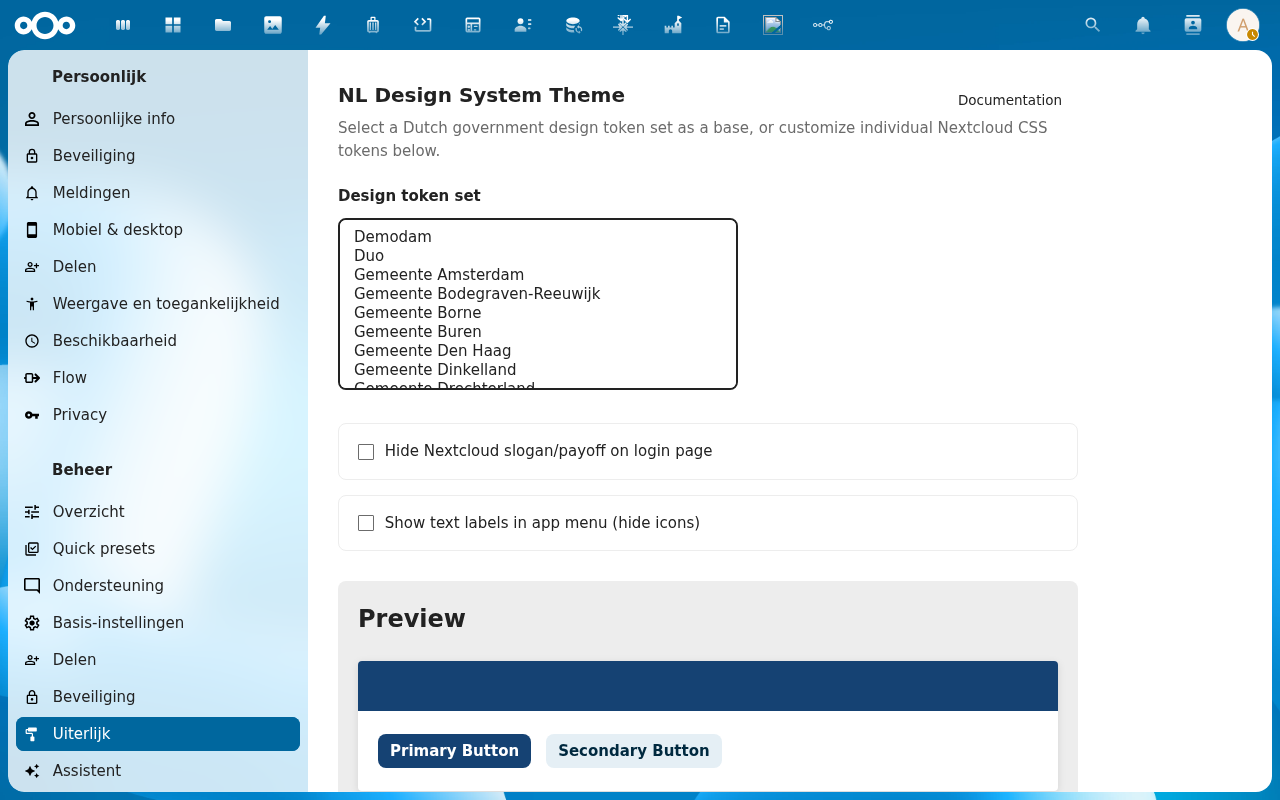The width and height of the screenshot is (1280, 800).
Task: Open the user avatar menu
Action: [1243, 25]
